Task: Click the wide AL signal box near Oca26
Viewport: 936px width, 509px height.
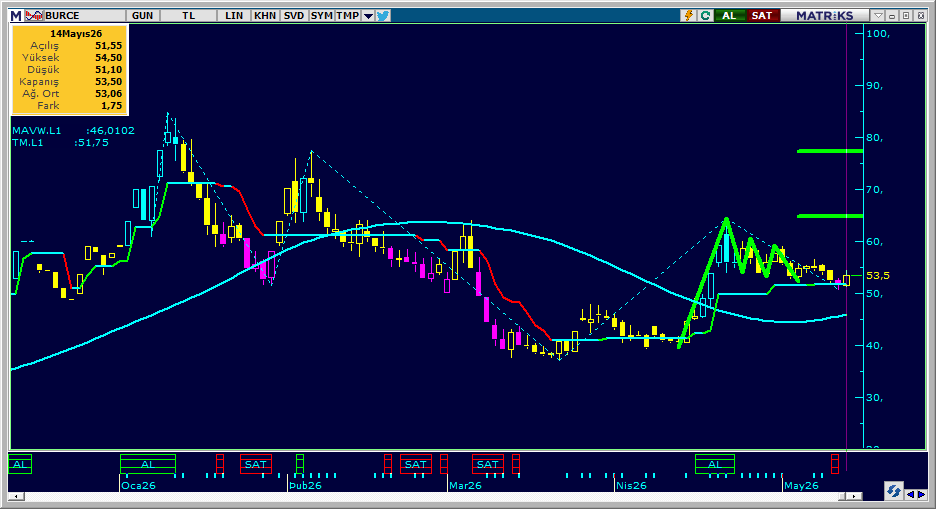Action: pos(148,464)
